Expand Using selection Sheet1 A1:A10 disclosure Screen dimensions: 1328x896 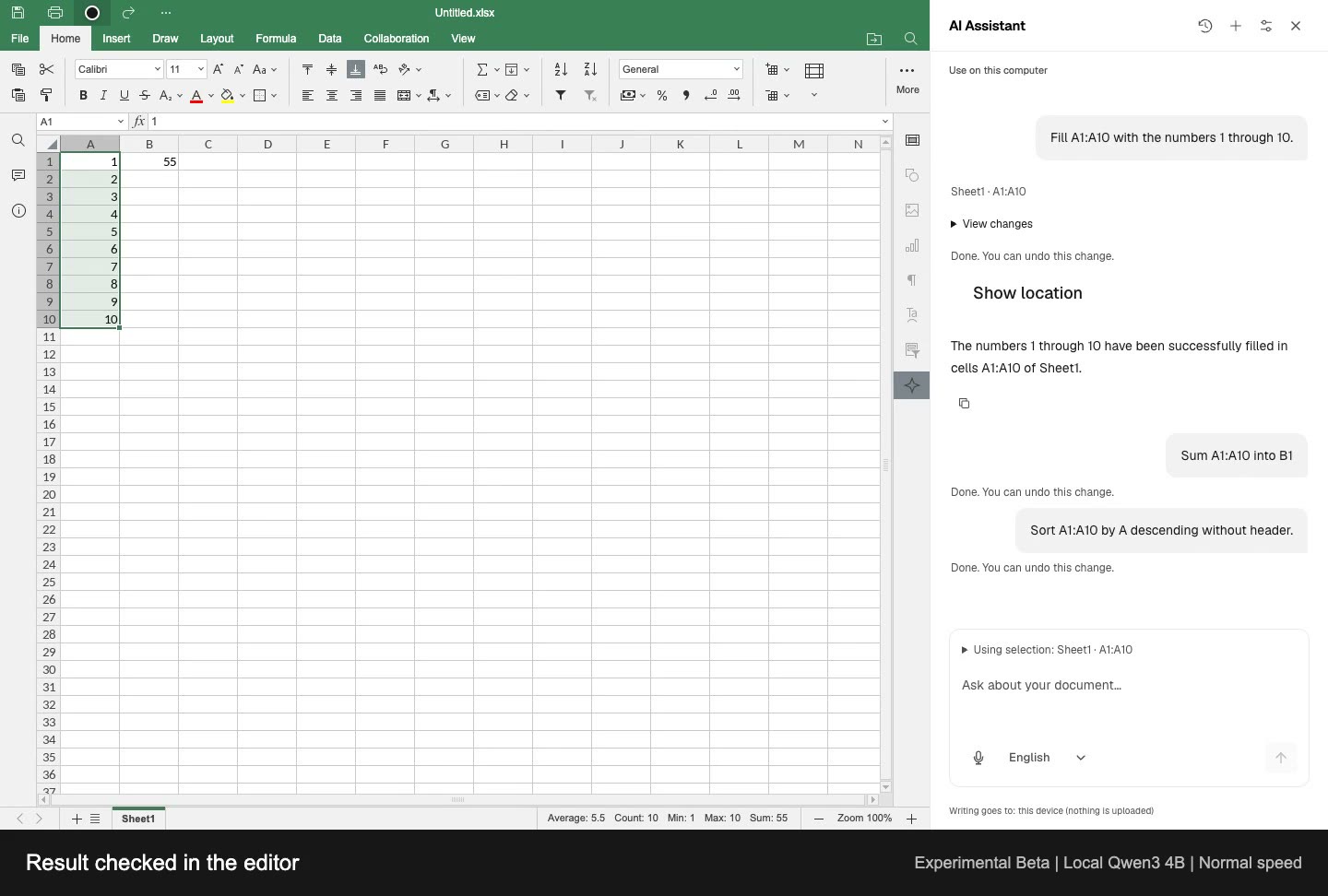coord(1047,650)
